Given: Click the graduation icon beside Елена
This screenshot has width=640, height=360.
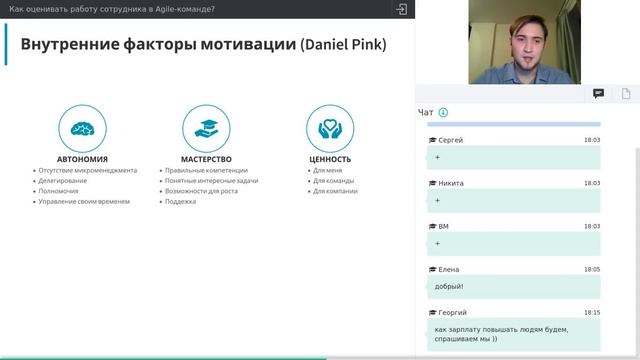Looking at the screenshot, I should 433,269.
